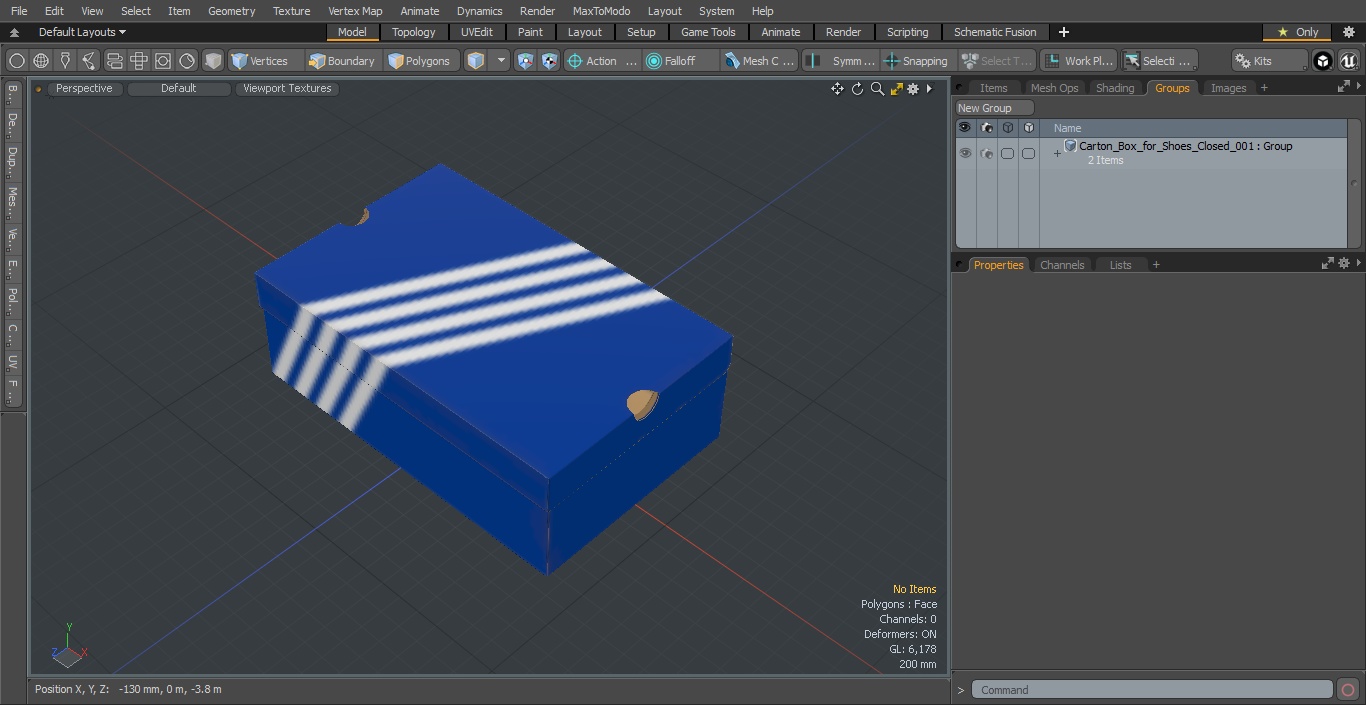Open Perspective view type dropdown

click(x=84, y=88)
